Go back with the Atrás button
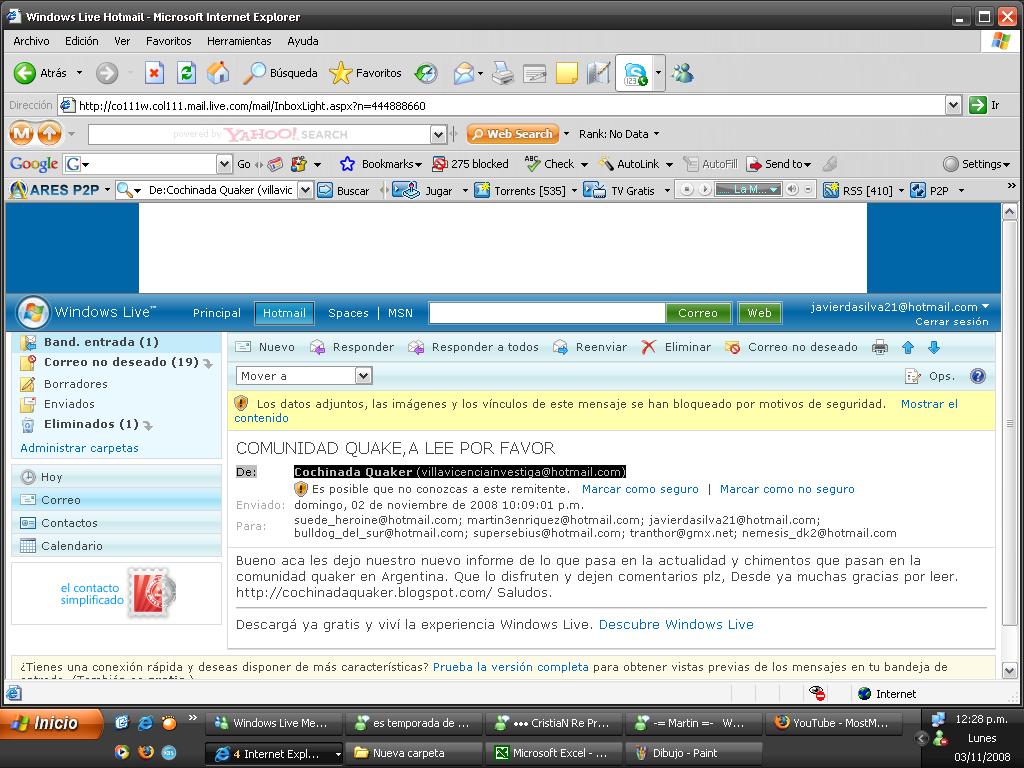This screenshot has height=768, width=1024. click(x=40, y=73)
